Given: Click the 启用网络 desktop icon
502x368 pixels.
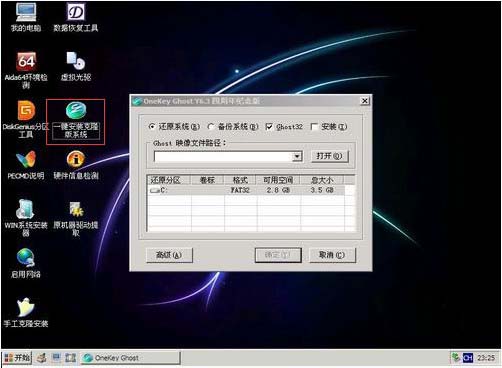Looking at the screenshot, I should point(26,263).
